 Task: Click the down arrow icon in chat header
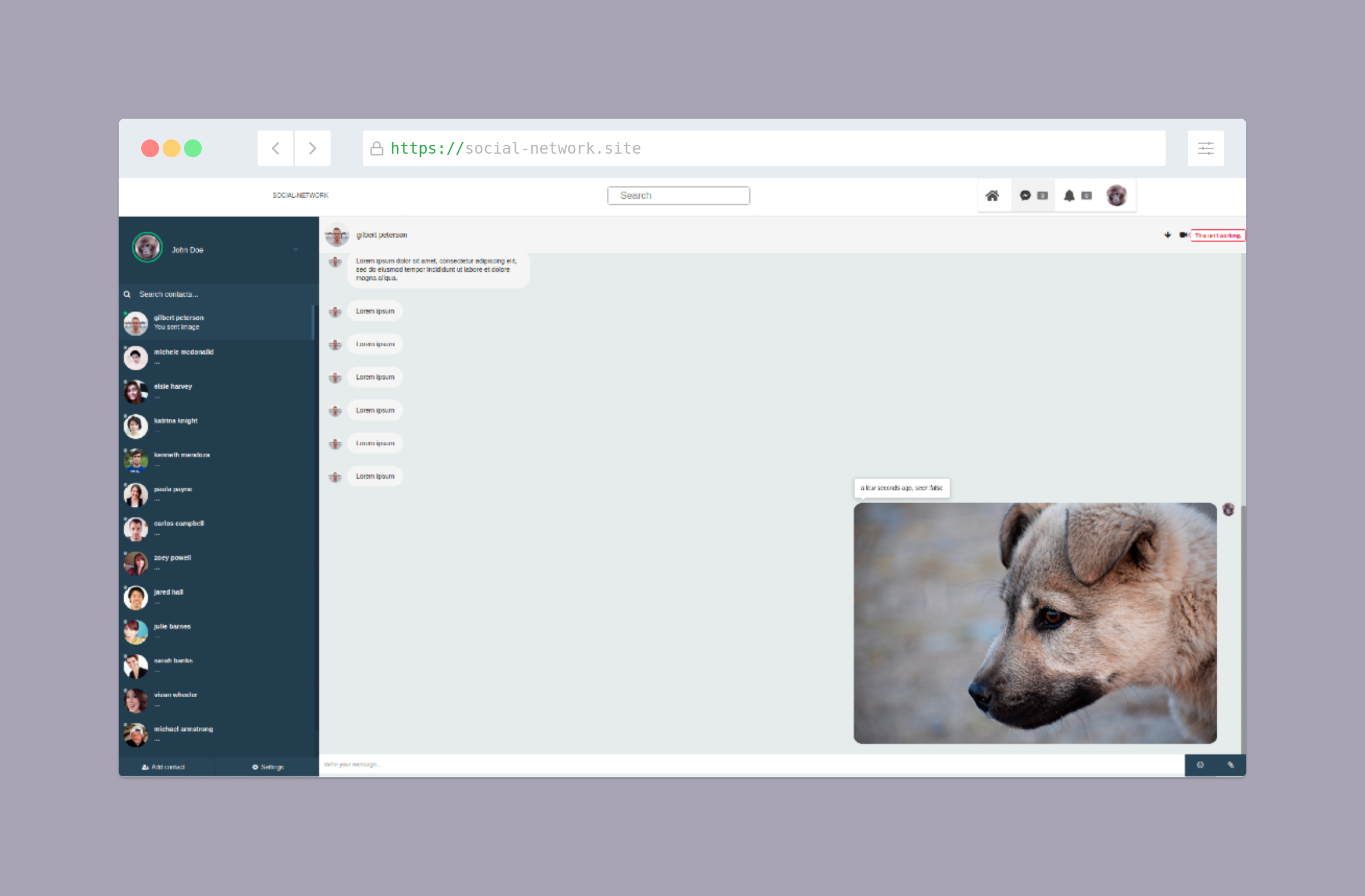click(1167, 235)
